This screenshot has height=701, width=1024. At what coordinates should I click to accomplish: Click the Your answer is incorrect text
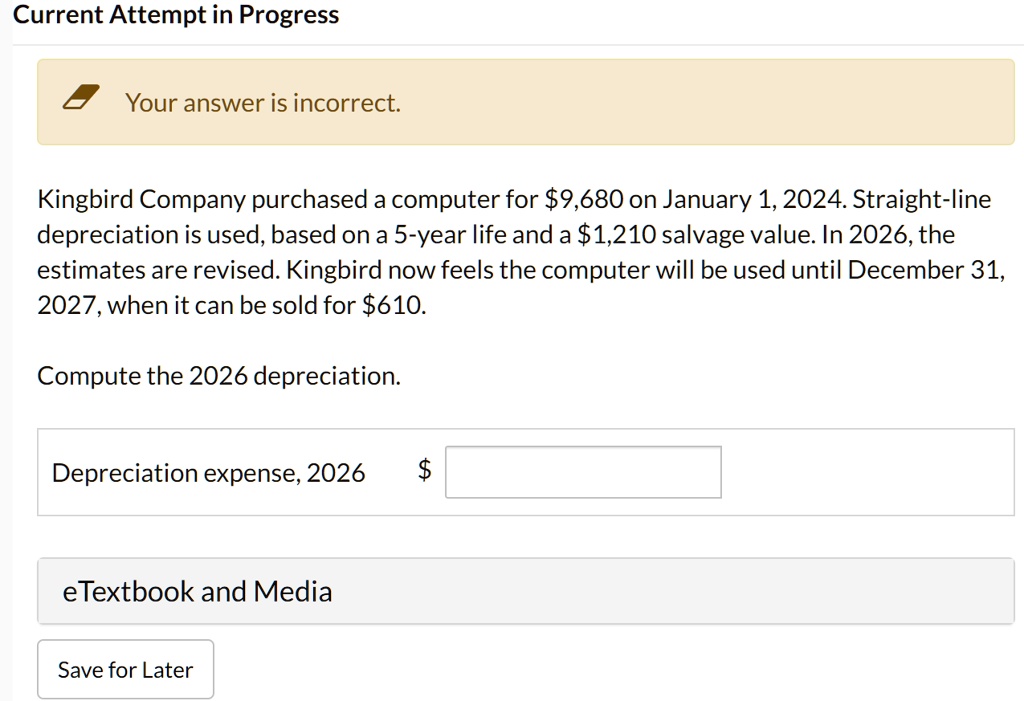[x=263, y=102]
